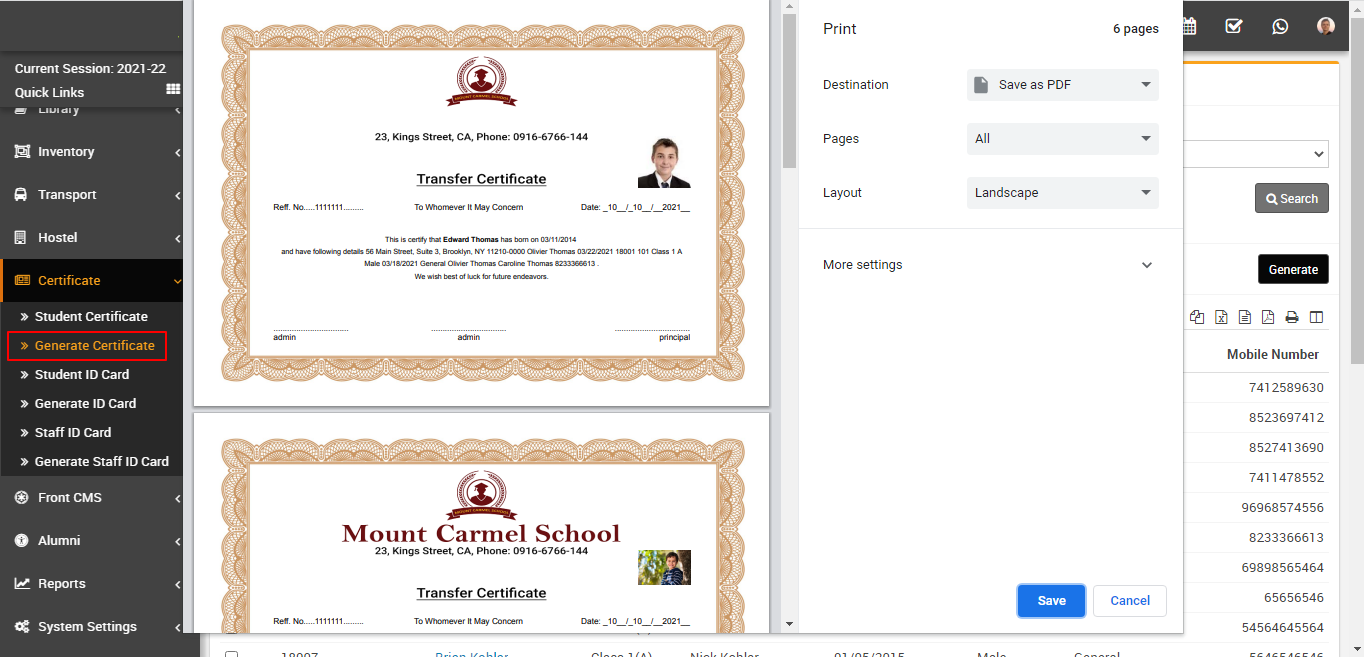Click the first certificate page preview
The width and height of the screenshot is (1364, 657).
[x=481, y=203]
